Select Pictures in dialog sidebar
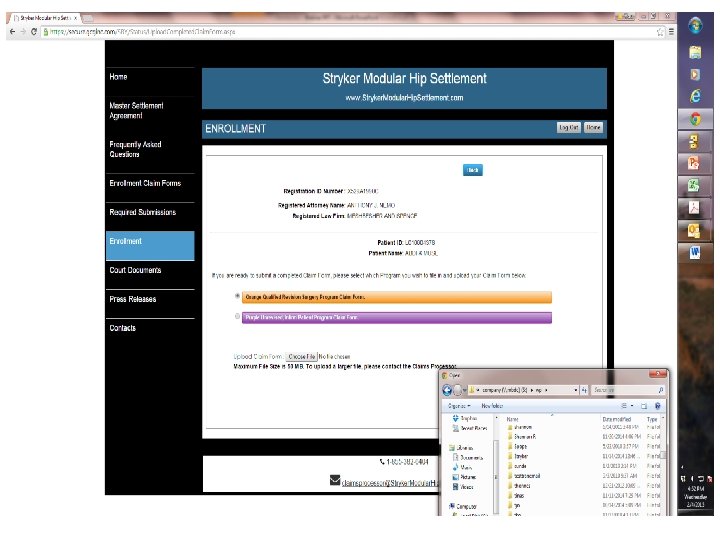 coord(464,477)
